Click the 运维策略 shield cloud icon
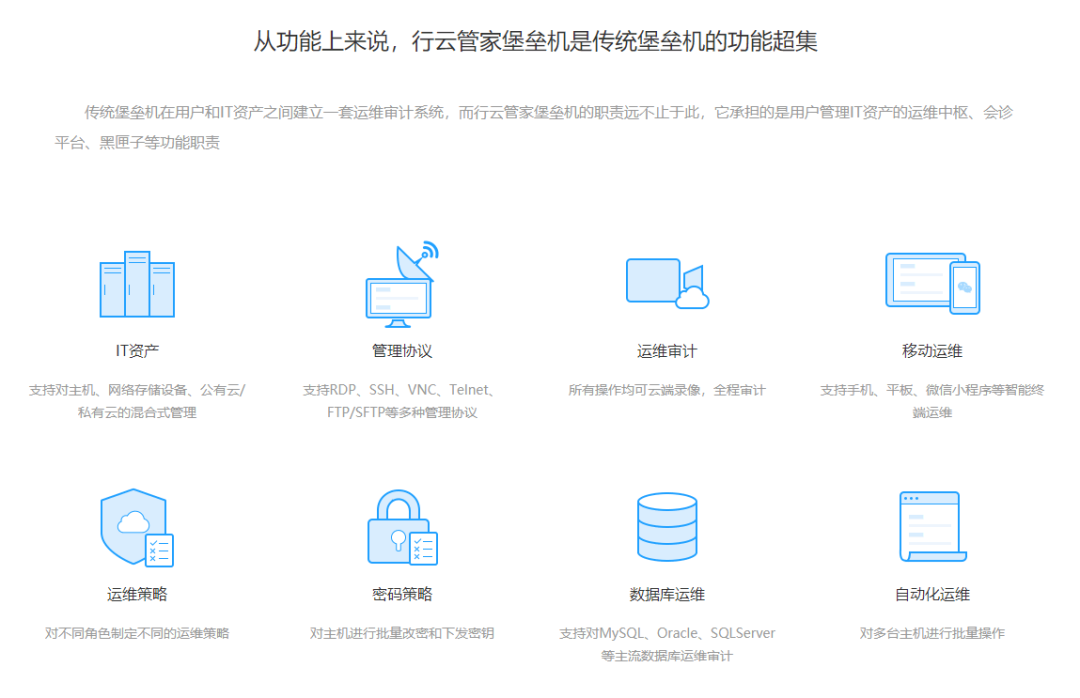The width and height of the screenshot is (1080, 698). tap(137, 528)
